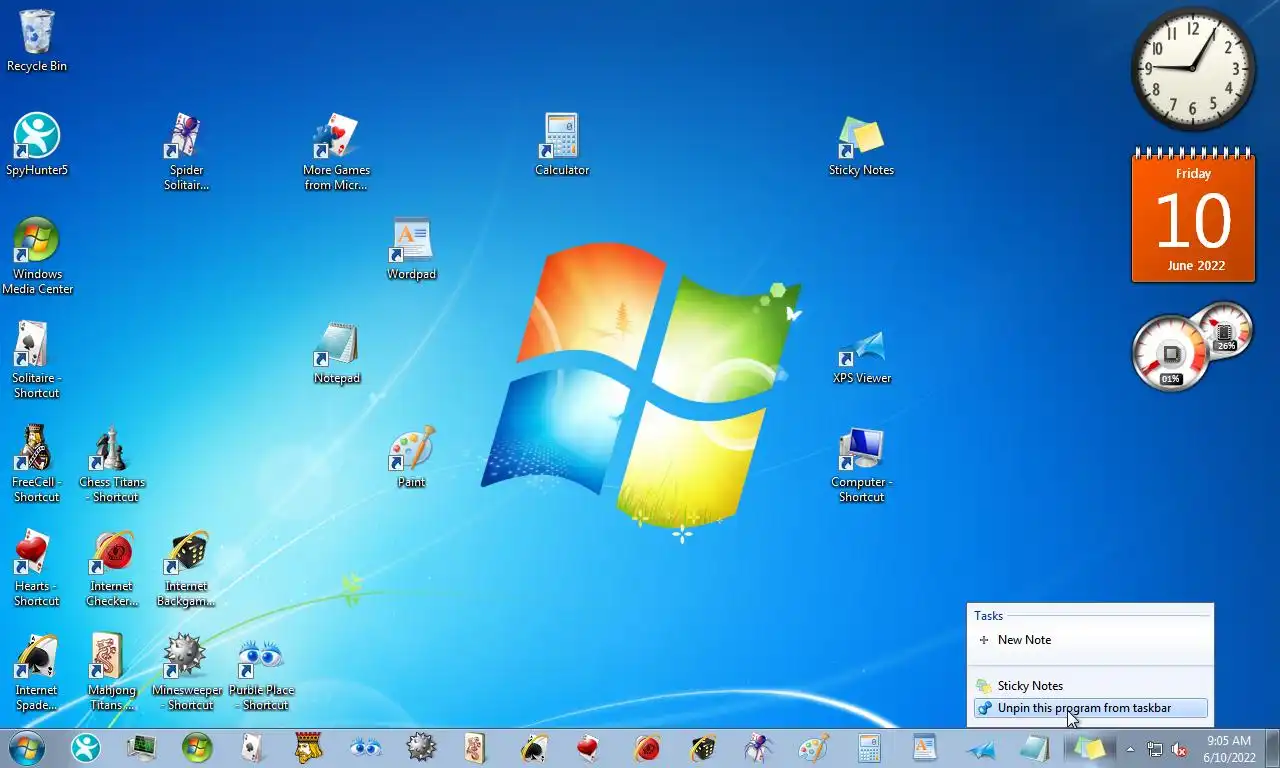Click the Windows Media Center taskbar icon
The width and height of the screenshot is (1280, 768).
197,747
